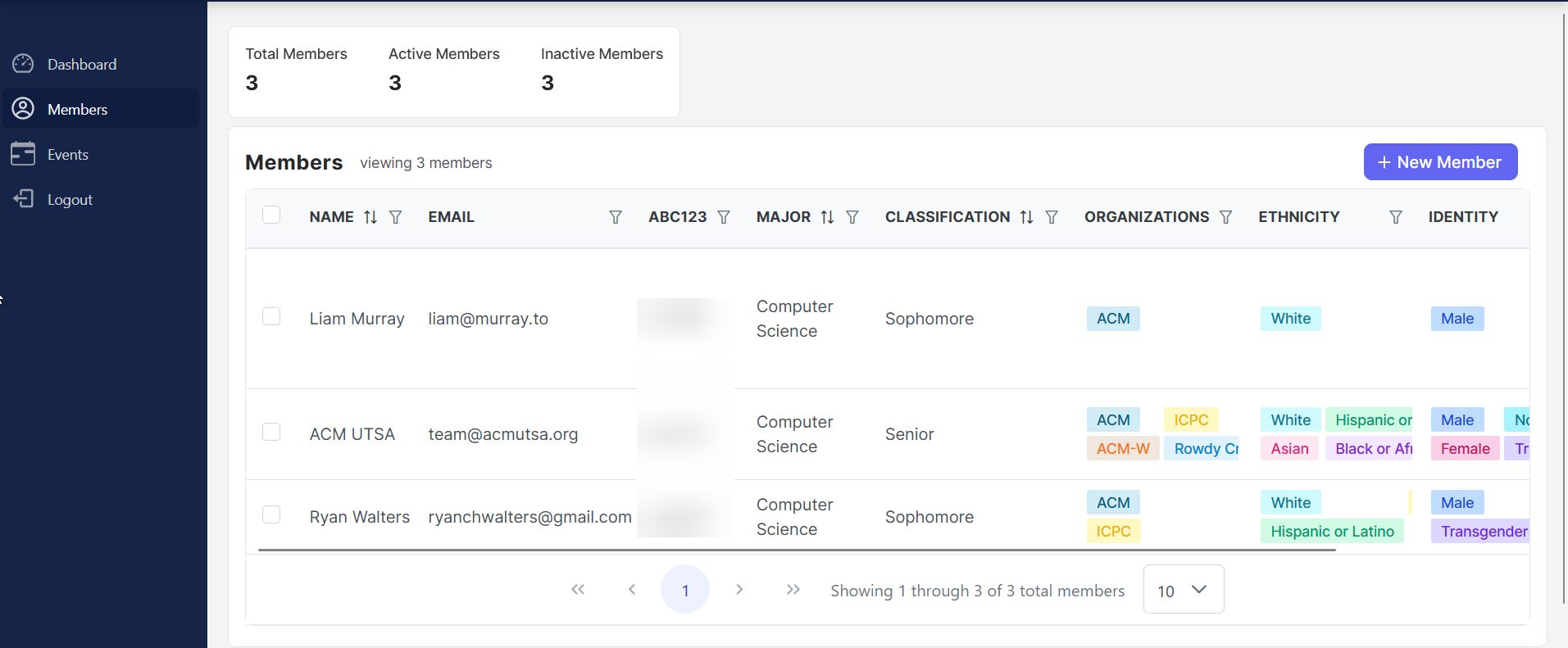
Task: Select page 1 in the pagination
Action: tap(685, 590)
